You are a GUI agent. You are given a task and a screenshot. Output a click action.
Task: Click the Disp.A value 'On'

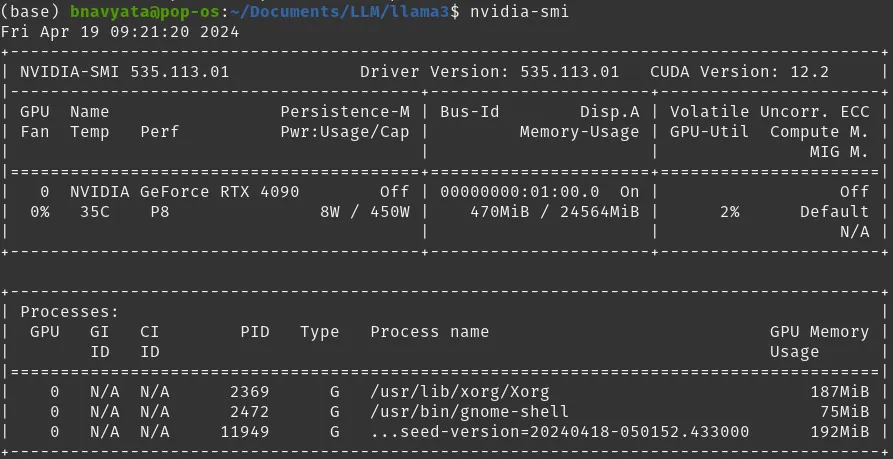[x=629, y=192]
